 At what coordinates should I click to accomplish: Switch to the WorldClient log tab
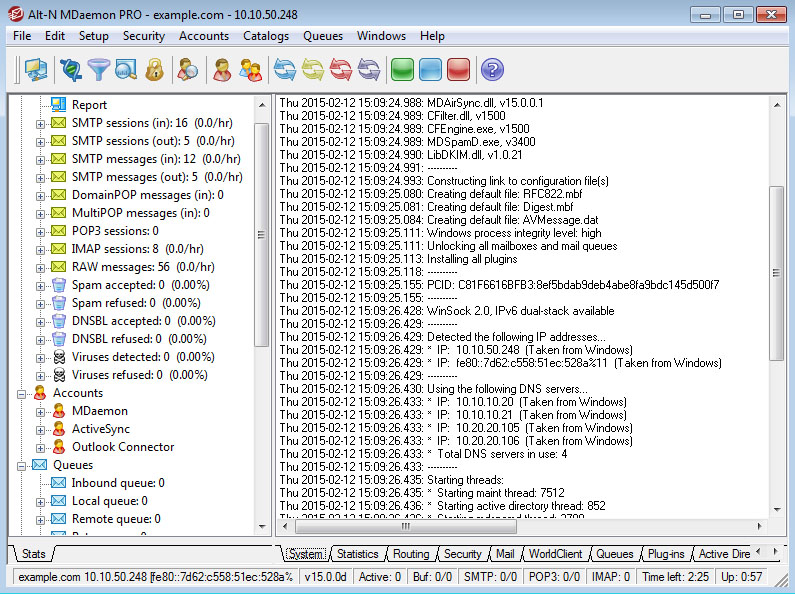(x=555, y=554)
